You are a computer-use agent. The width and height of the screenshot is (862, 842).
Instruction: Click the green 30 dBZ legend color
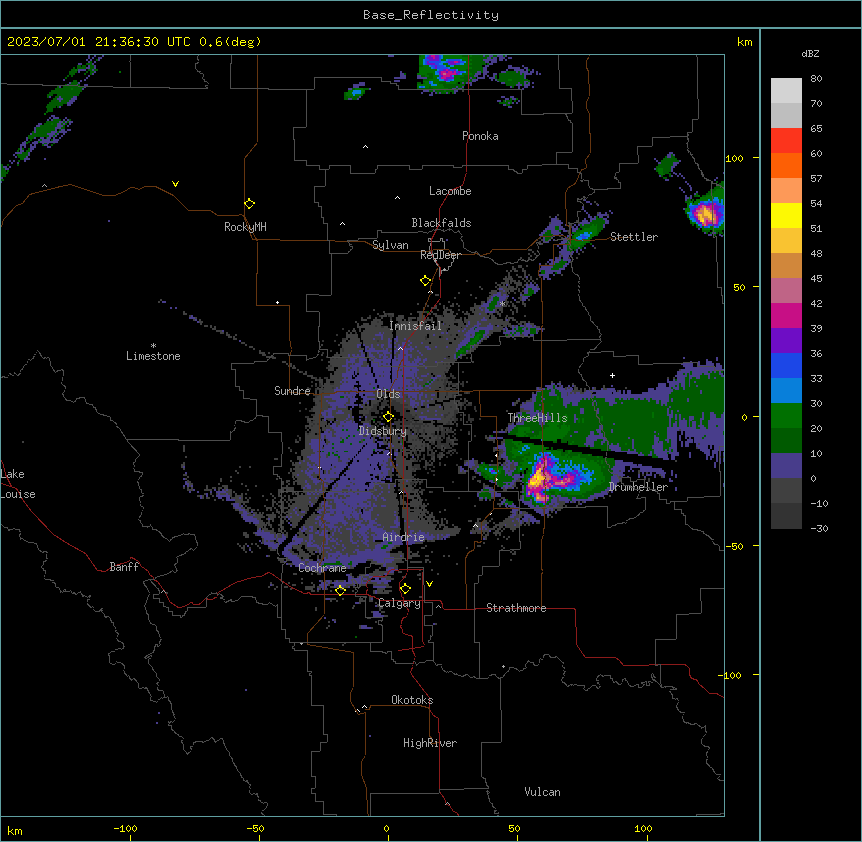(786, 416)
